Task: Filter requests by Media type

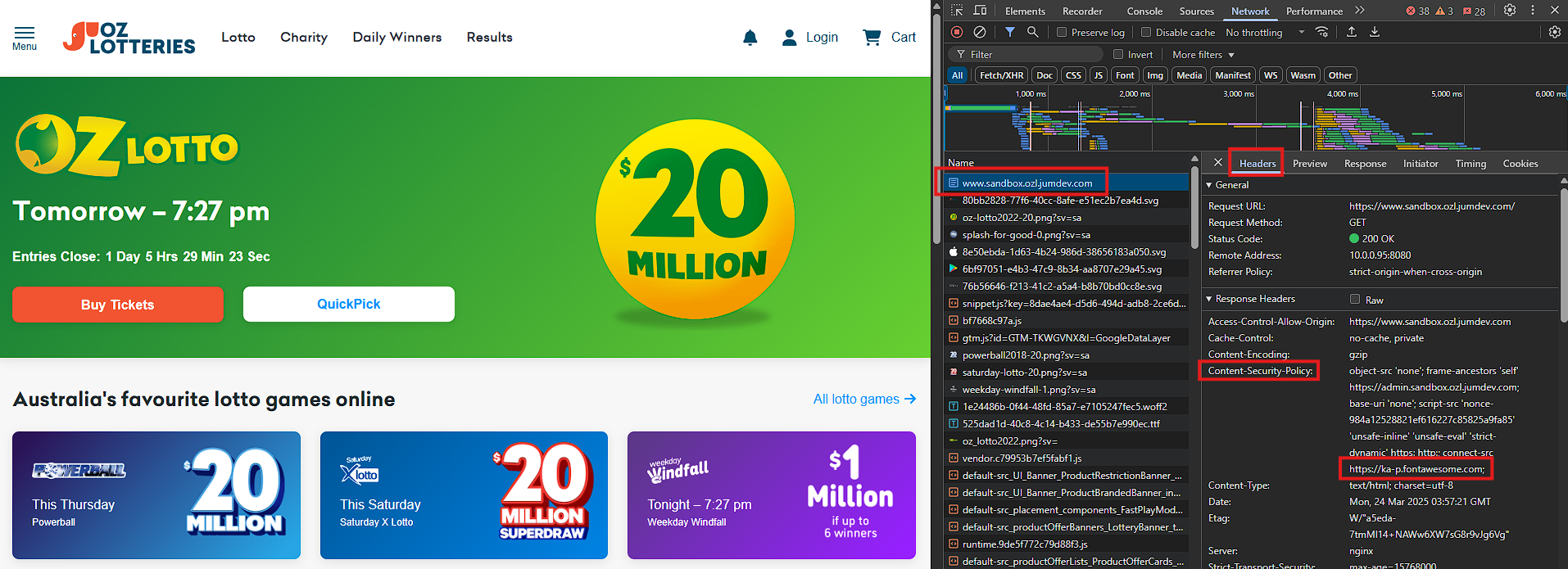Action: tap(1190, 75)
